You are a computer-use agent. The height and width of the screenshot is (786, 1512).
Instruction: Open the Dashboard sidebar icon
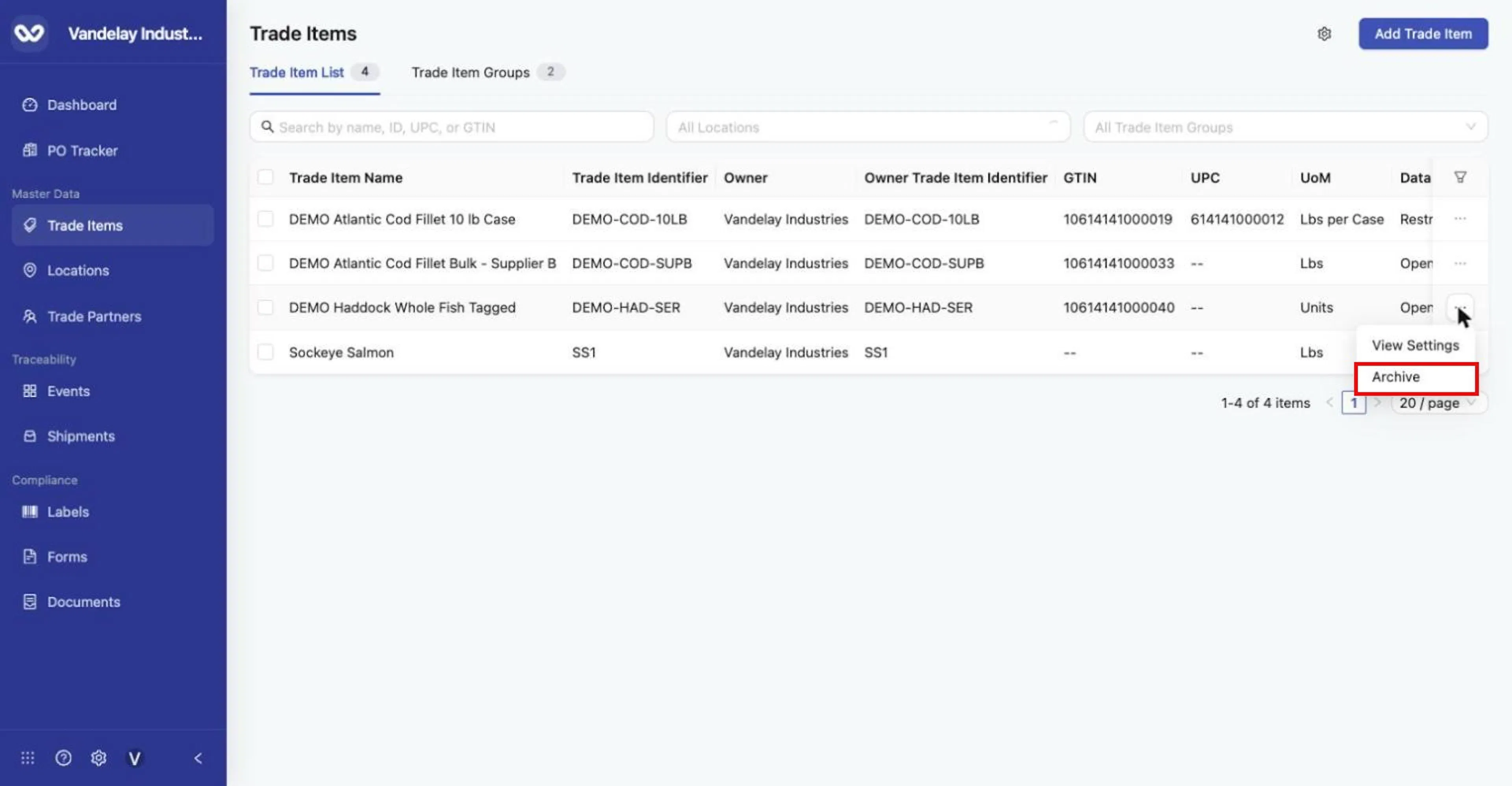pyautogui.click(x=30, y=105)
